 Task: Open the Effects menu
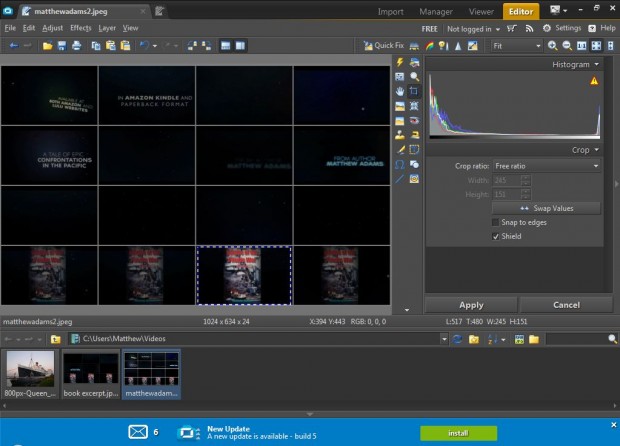tap(81, 28)
